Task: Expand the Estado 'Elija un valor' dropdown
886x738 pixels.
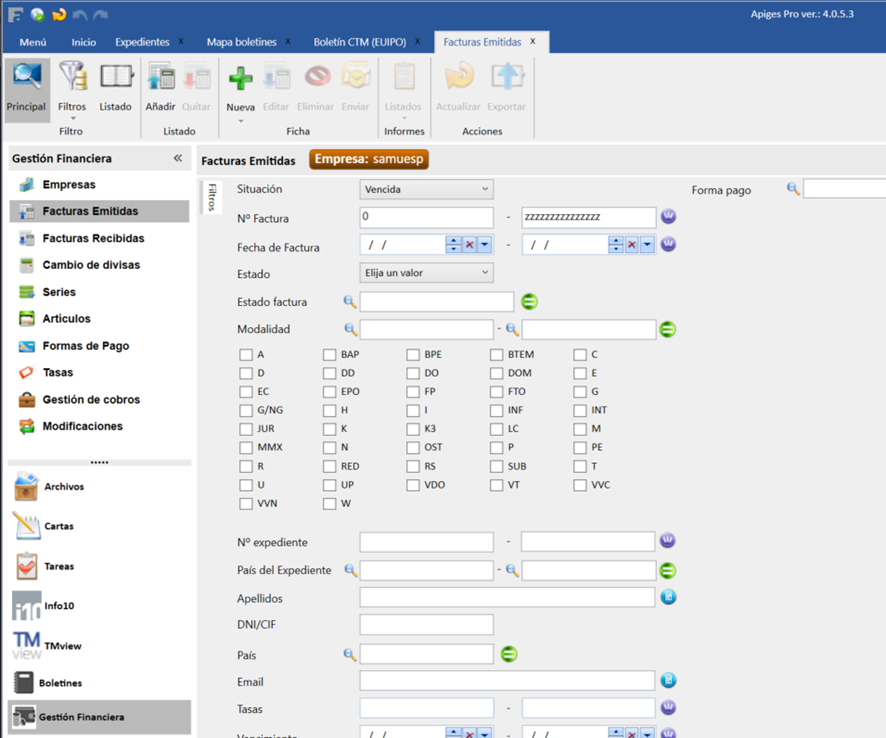Action: 426,273
